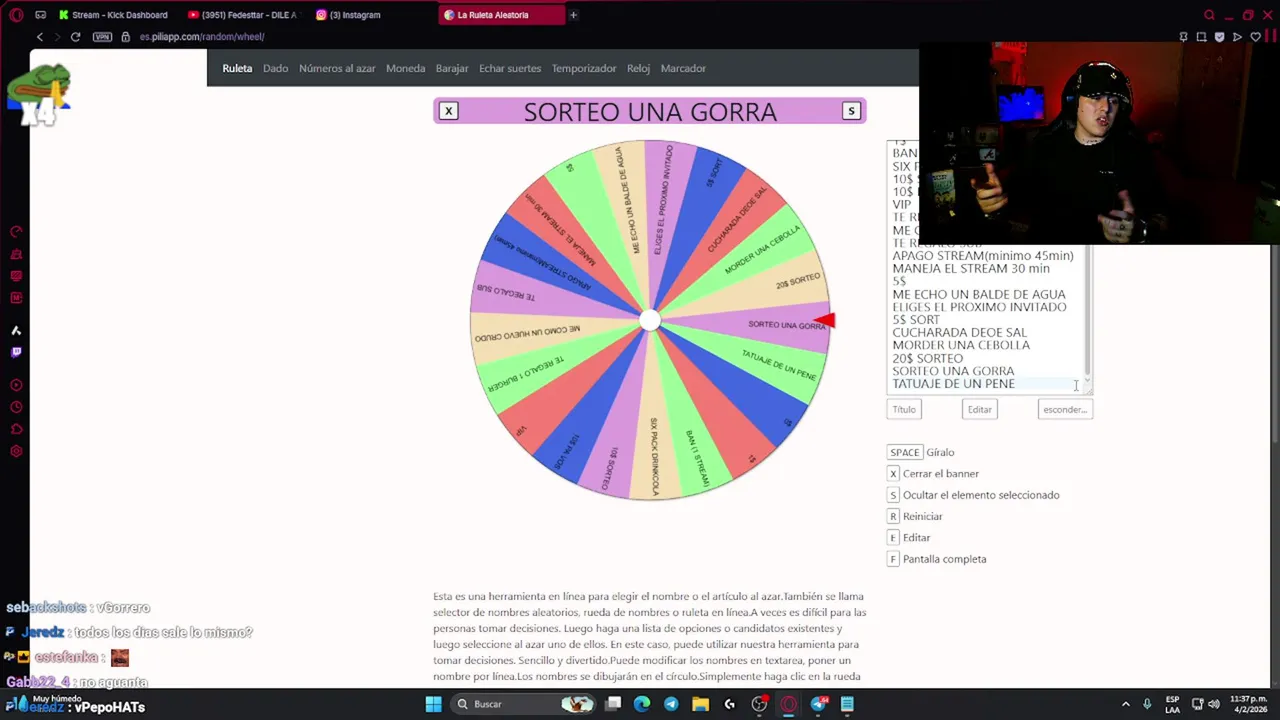
Task: Click the S button on the banner
Action: pos(851,111)
